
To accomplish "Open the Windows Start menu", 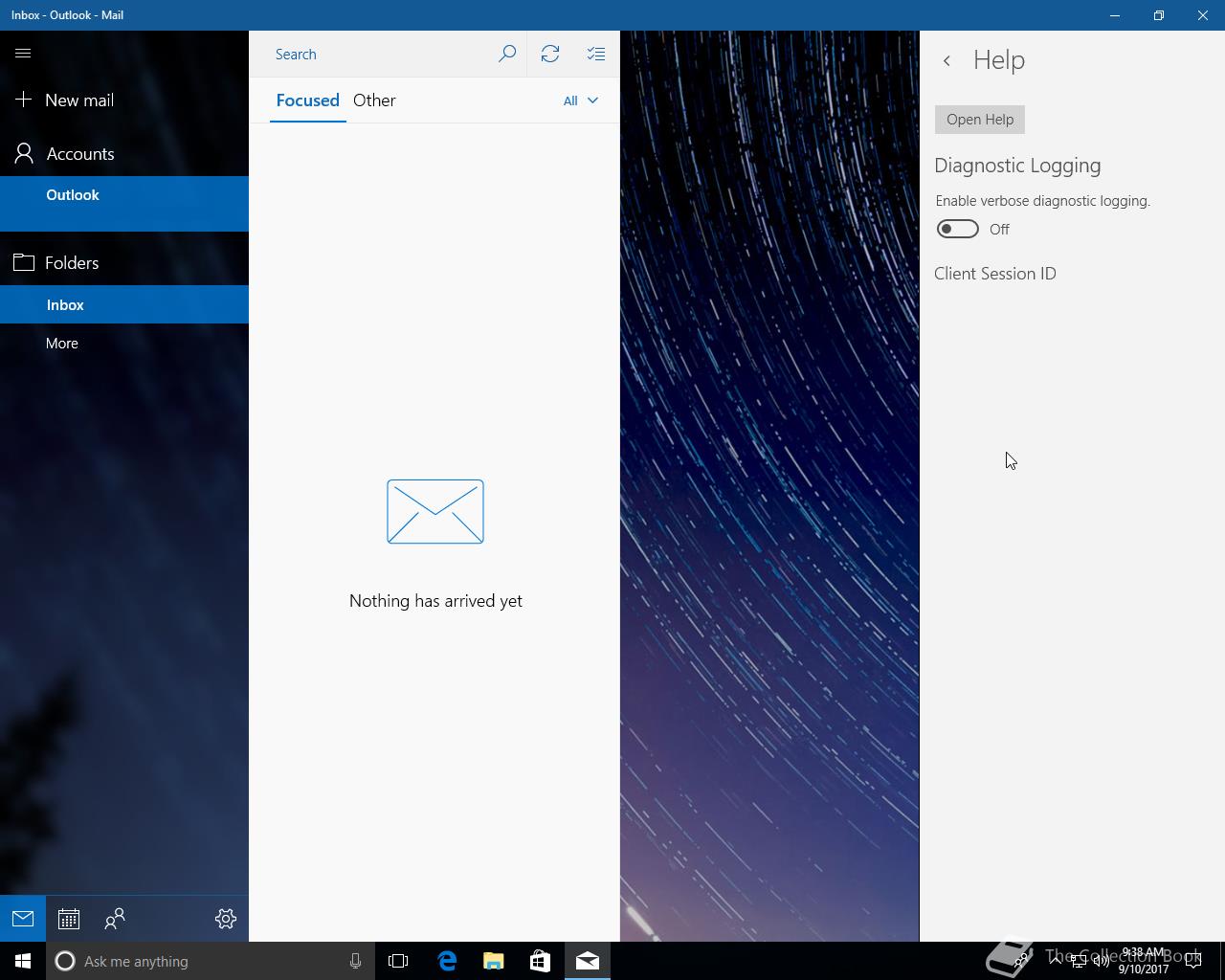I will (x=23, y=961).
